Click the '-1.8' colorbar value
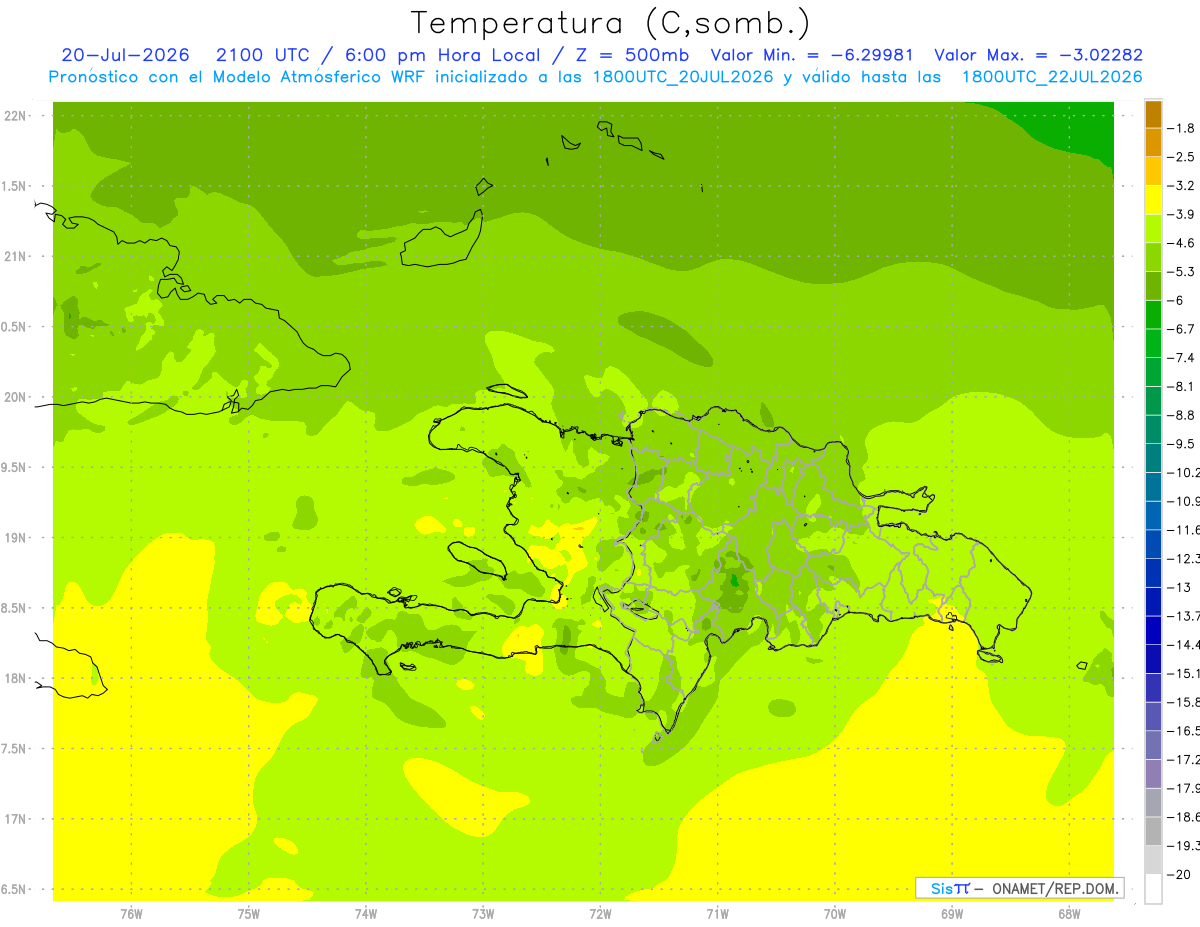Viewport: 1200px width, 927px height. click(x=1182, y=128)
